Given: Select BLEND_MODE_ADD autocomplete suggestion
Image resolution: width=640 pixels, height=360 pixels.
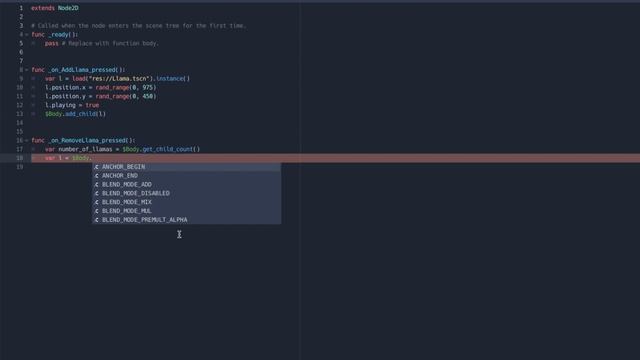Looking at the screenshot, I should click(187, 184).
